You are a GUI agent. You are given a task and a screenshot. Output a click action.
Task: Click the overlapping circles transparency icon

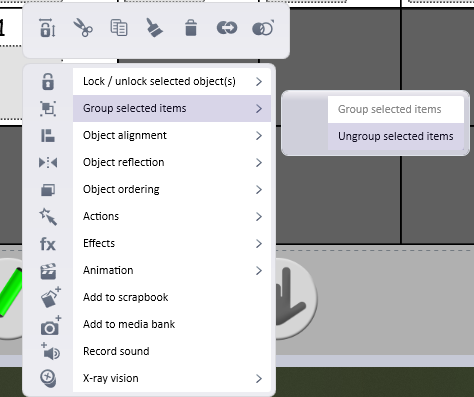click(263, 28)
